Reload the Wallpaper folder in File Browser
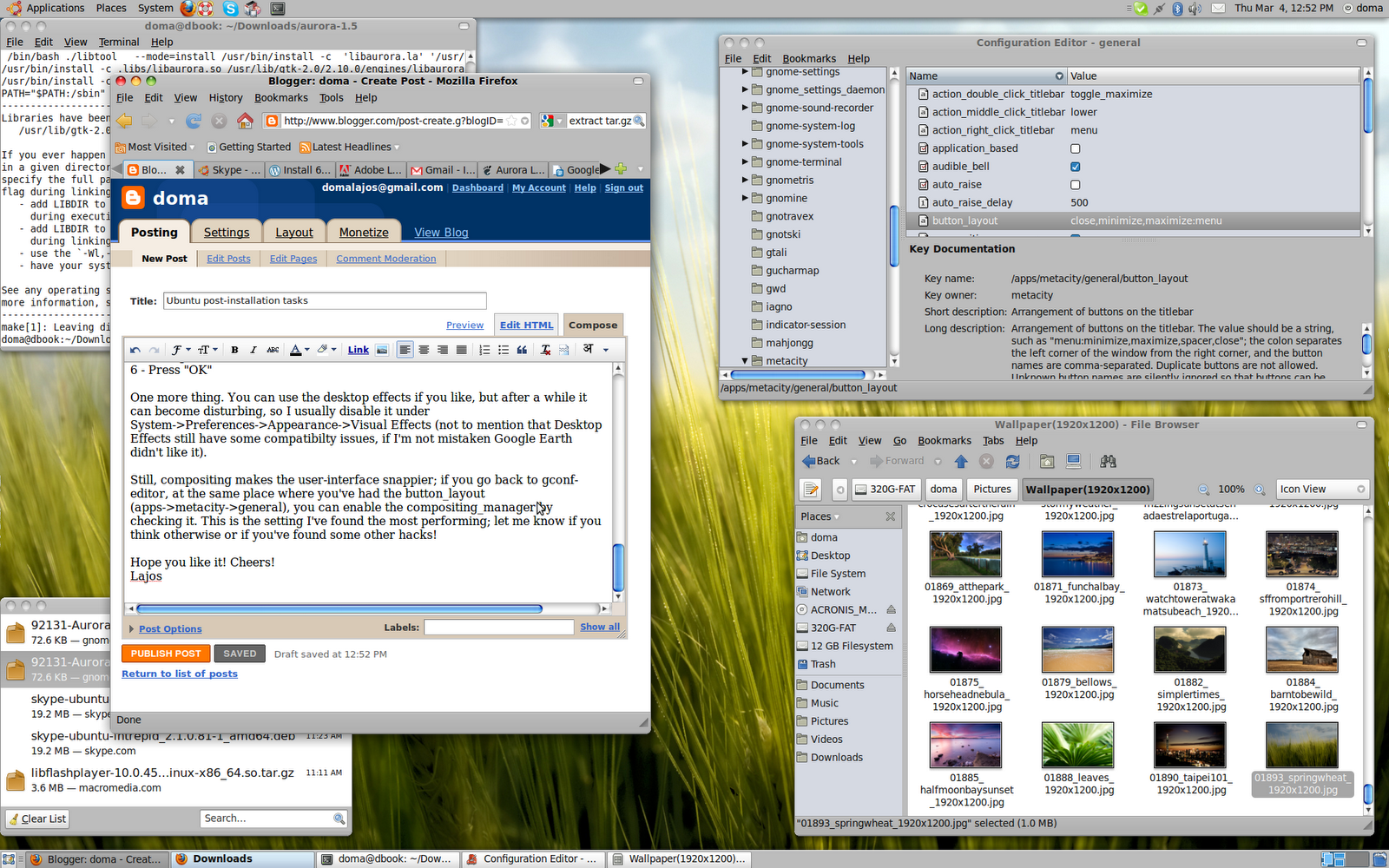The height and width of the screenshot is (868, 1389). 1012,461
